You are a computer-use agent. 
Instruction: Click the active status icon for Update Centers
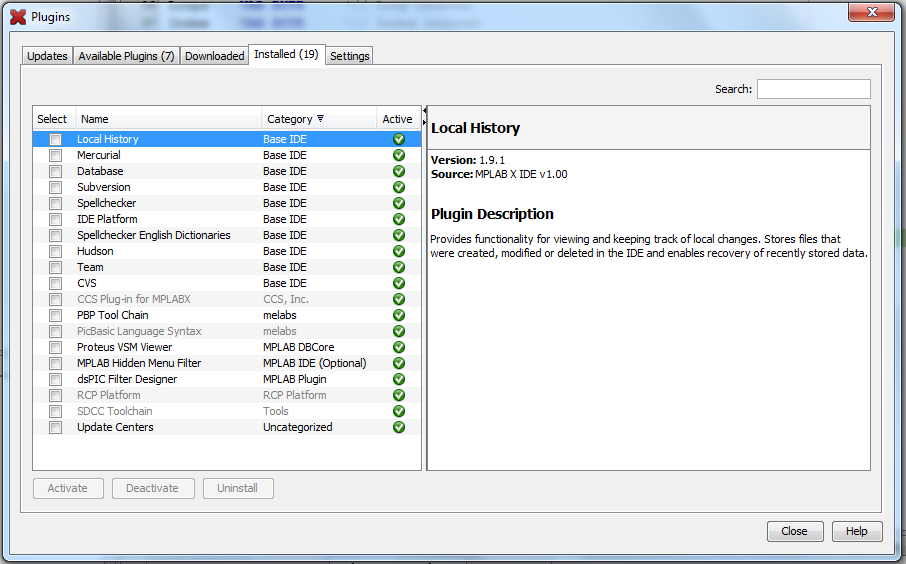coord(399,427)
